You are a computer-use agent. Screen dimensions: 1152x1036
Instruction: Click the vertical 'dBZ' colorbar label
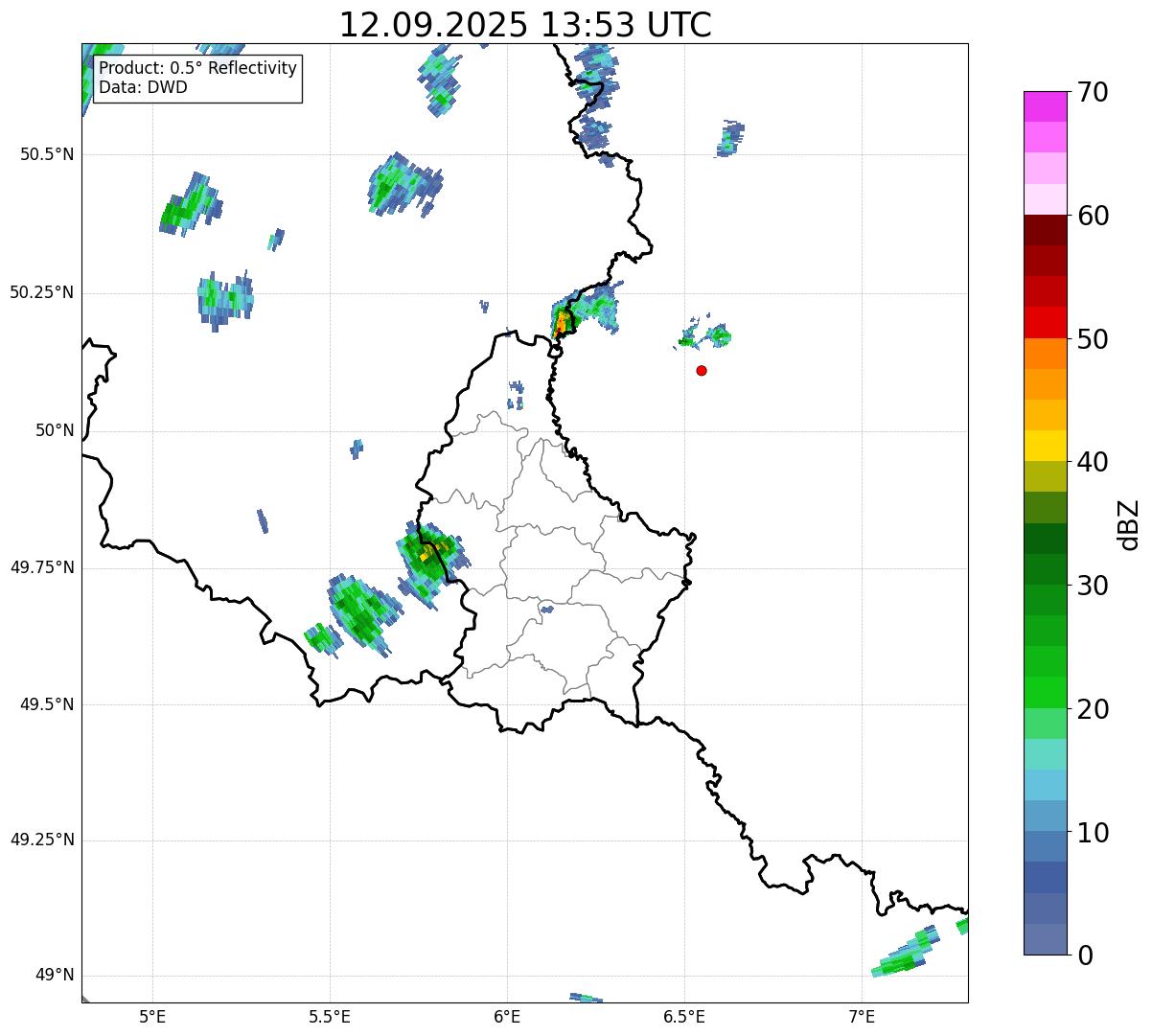tap(1129, 524)
